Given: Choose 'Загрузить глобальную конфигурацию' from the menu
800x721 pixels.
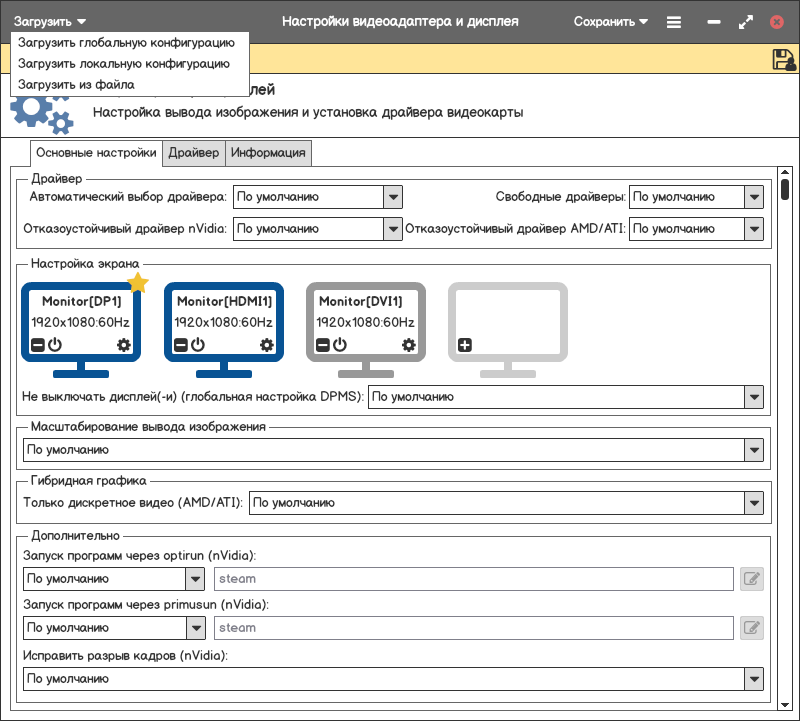Looking at the screenshot, I should [126, 43].
